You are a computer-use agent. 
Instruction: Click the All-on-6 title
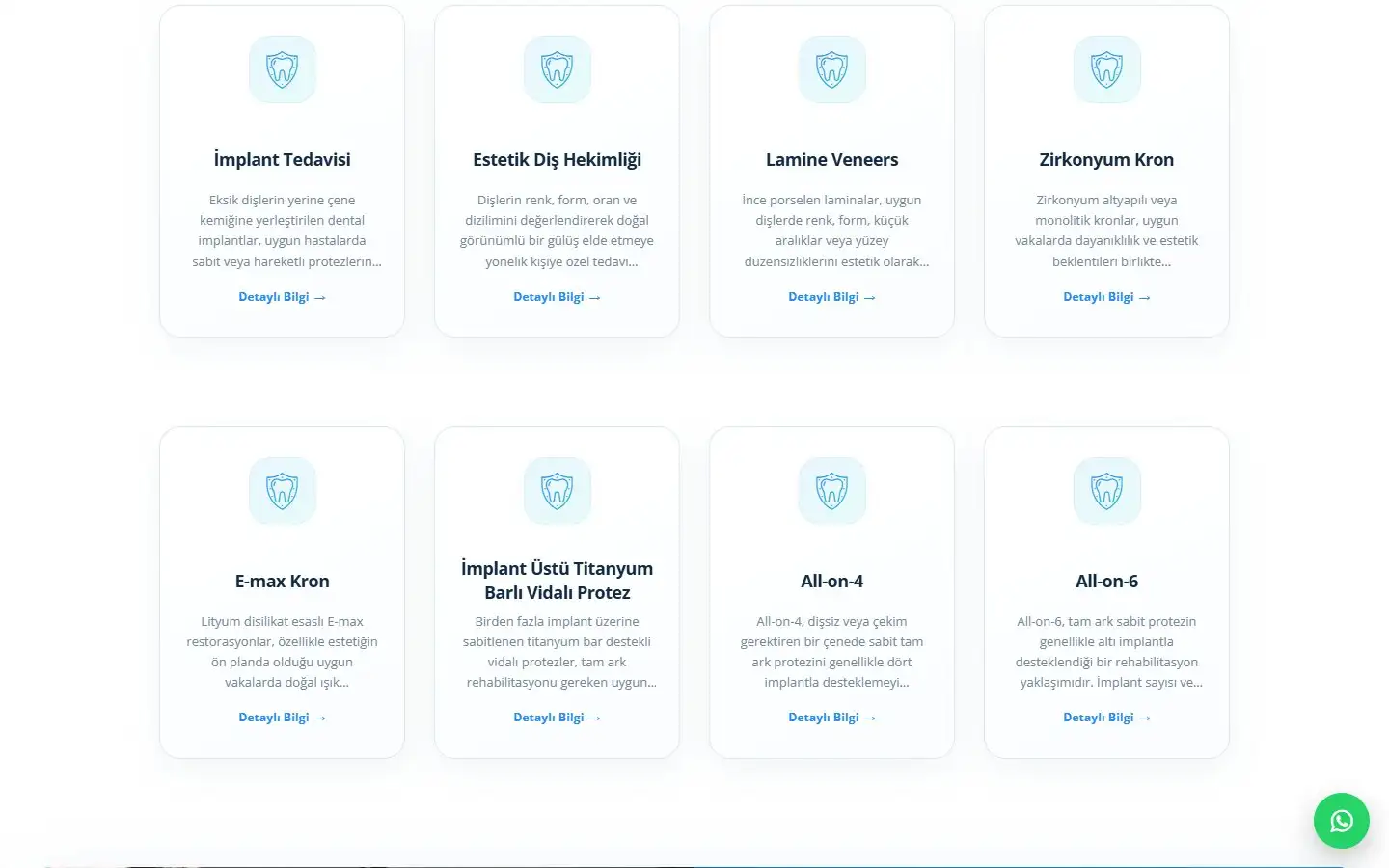pyautogui.click(x=1107, y=582)
